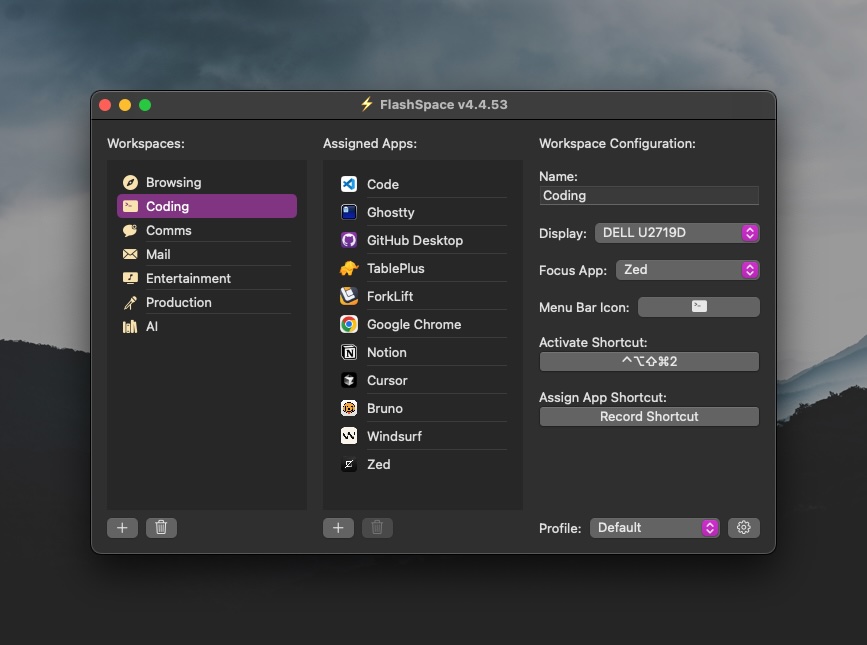The height and width of the screenshot is (645, 867).
Task: Open settings with the gear button
Action: (744, 528)
